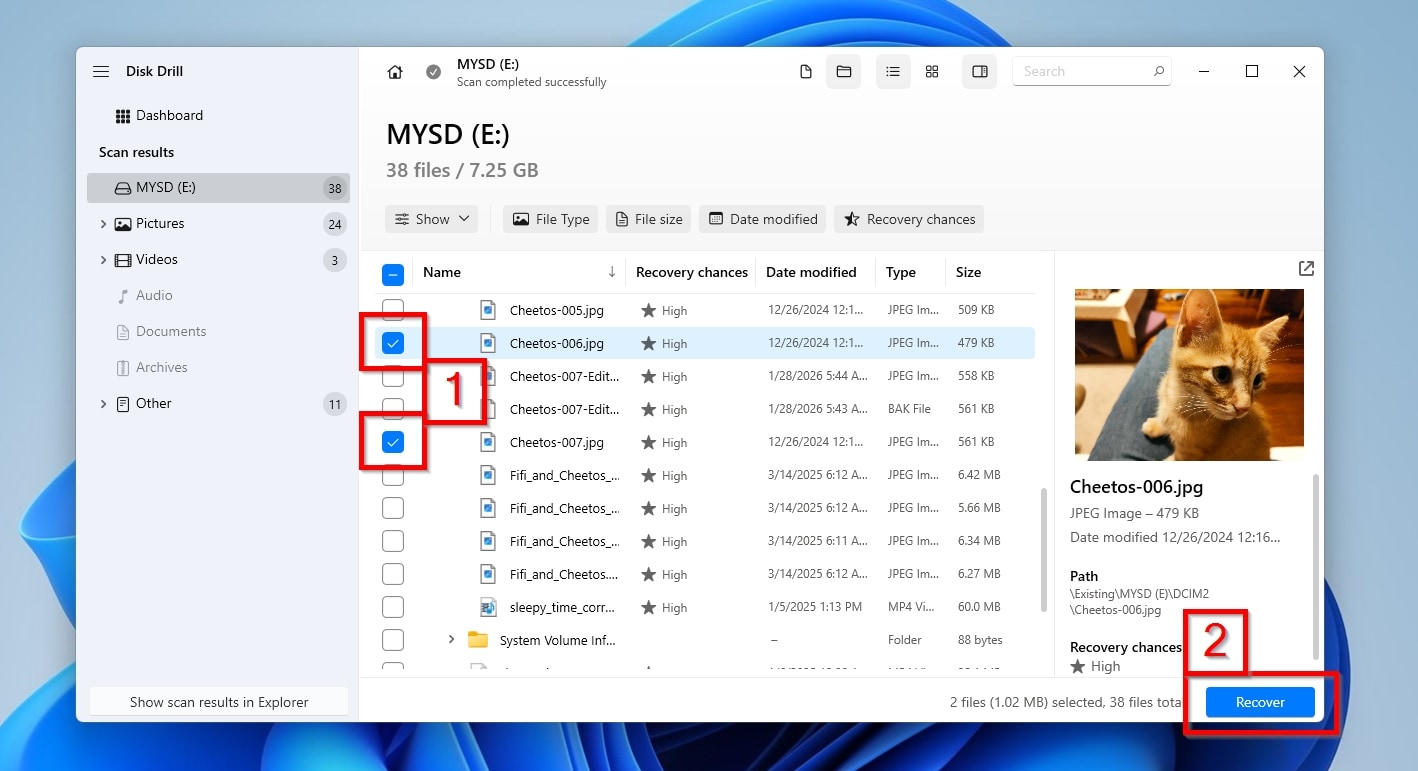Select the list view layout icon
1418x771 pixels.
pos(893,72)
